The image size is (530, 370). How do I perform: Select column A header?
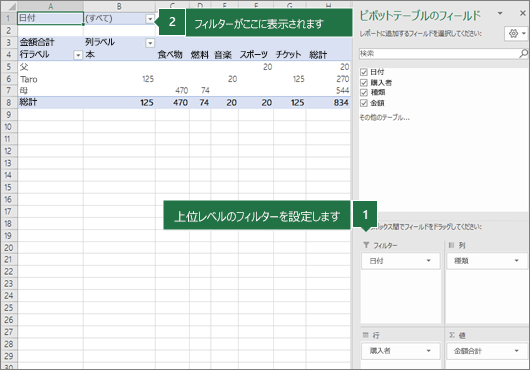point(50,6)
